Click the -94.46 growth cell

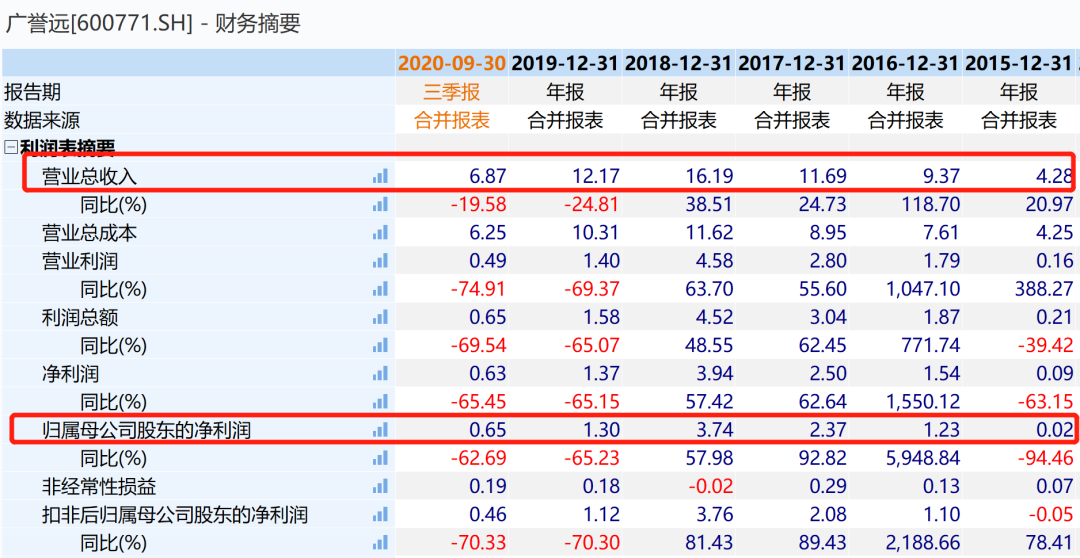(1046, 459)
